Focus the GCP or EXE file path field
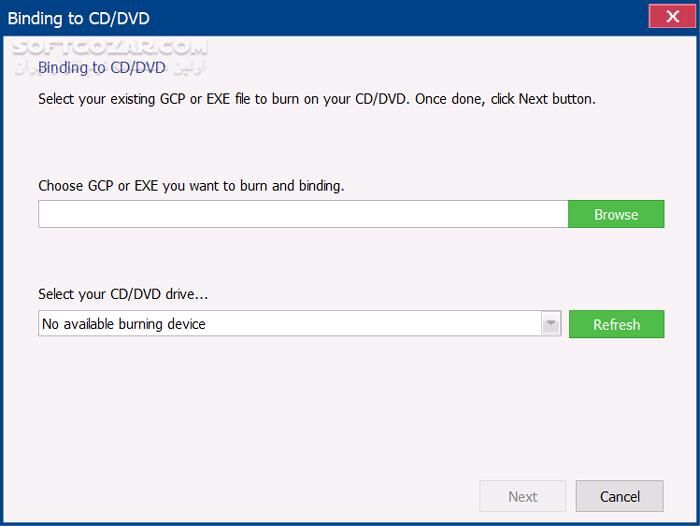Viewport: 700px width, 526px height. (303, 214)
